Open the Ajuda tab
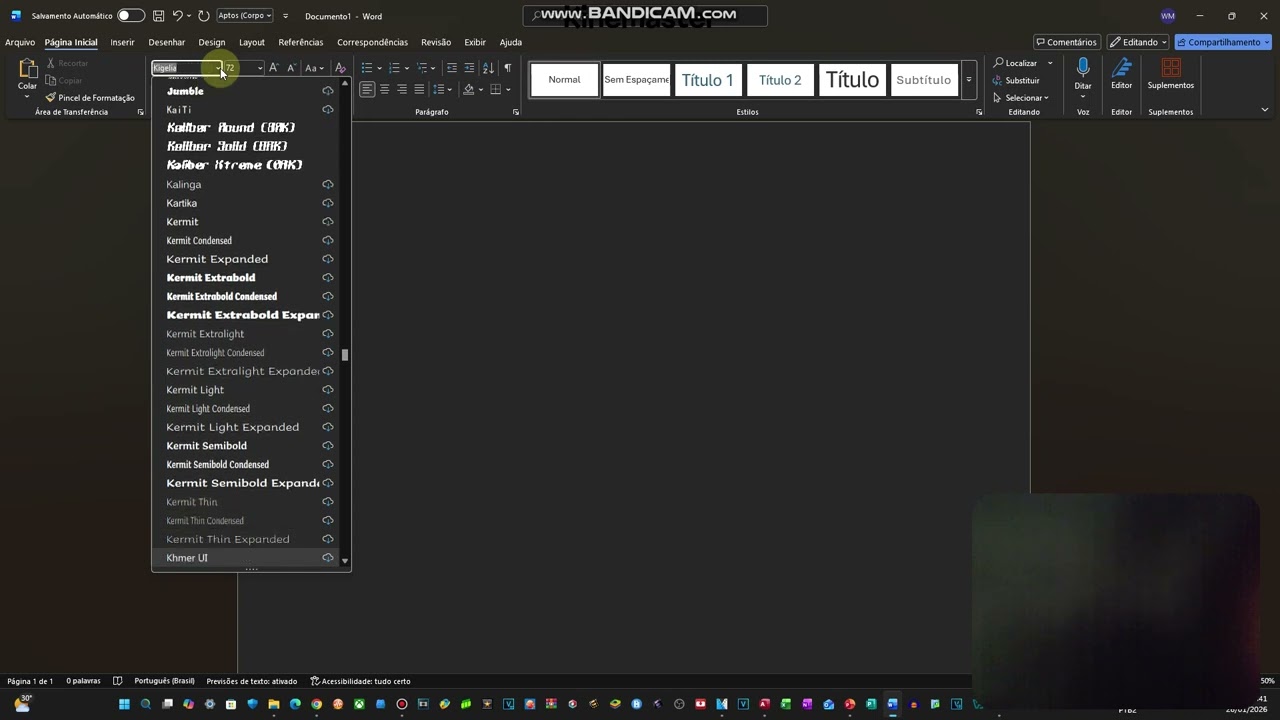The width and height of the screenshot is (1280, 720). click(x=511, y=42)
